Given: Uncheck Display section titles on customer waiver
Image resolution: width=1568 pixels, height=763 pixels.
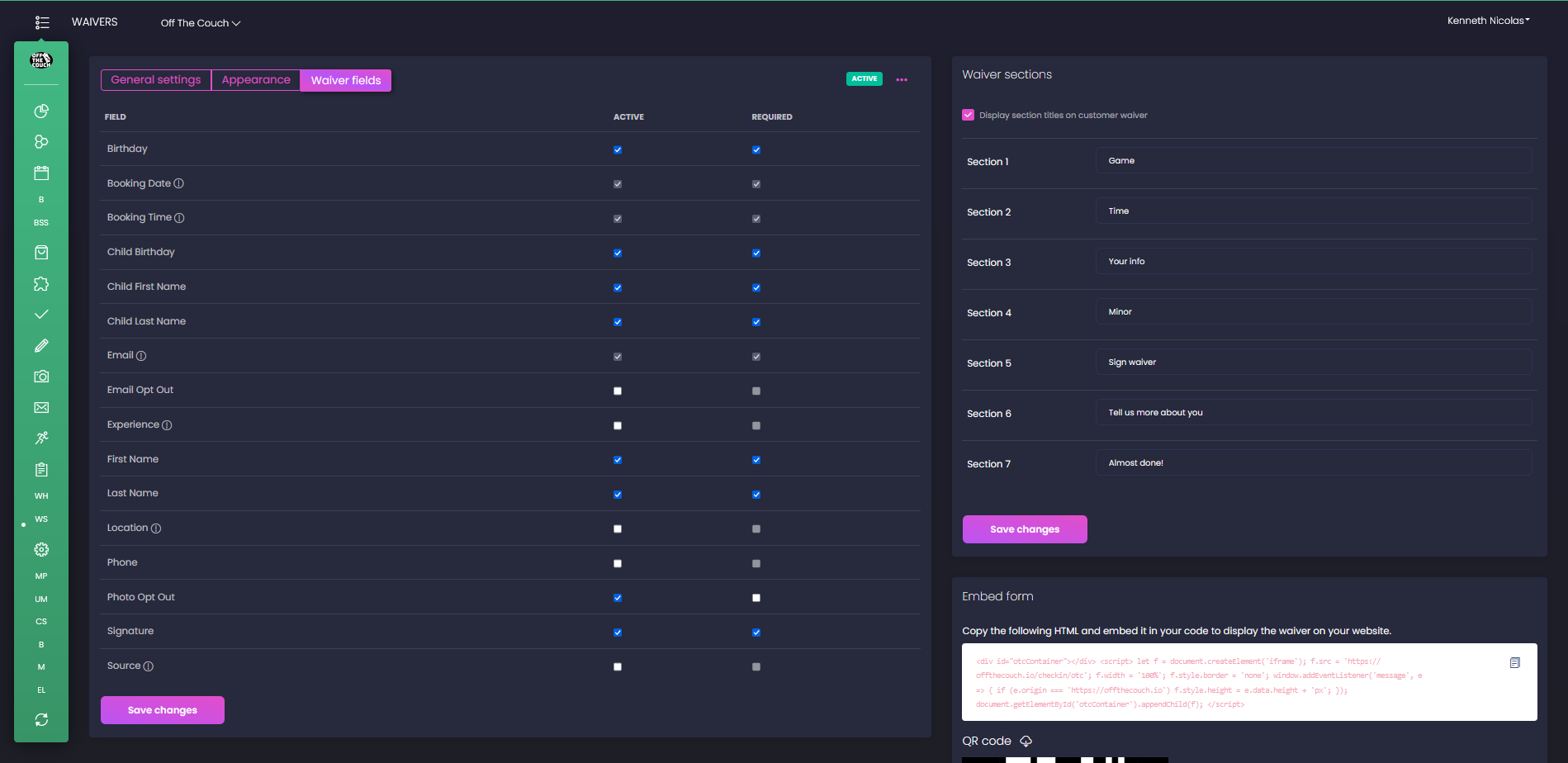Looking at the screenshot, I should [968, 115].
